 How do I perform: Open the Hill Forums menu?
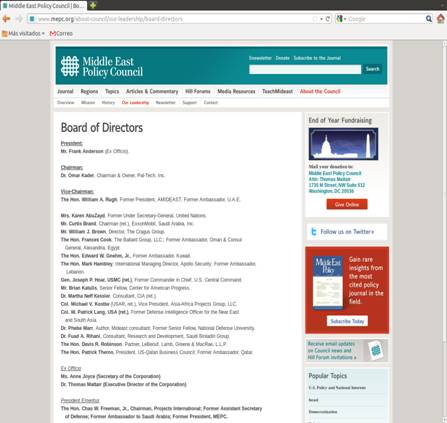click(x=198, y=91)
